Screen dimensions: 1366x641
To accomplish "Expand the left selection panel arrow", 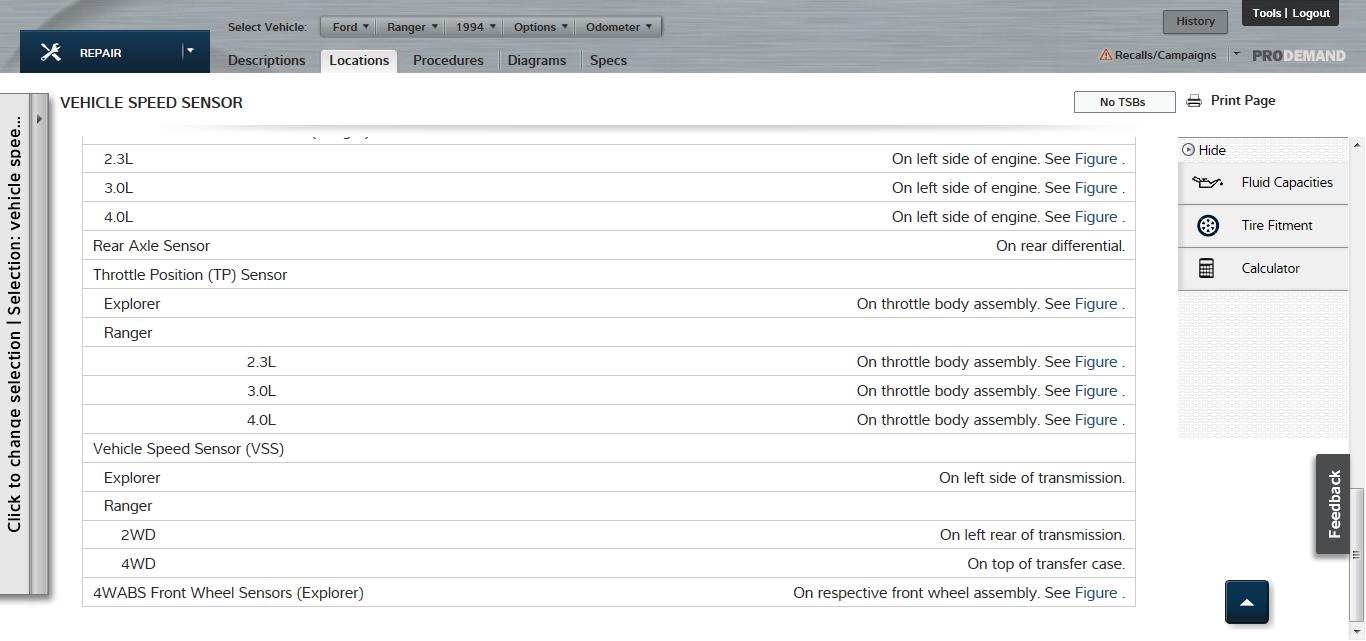I will pos(39,119).
